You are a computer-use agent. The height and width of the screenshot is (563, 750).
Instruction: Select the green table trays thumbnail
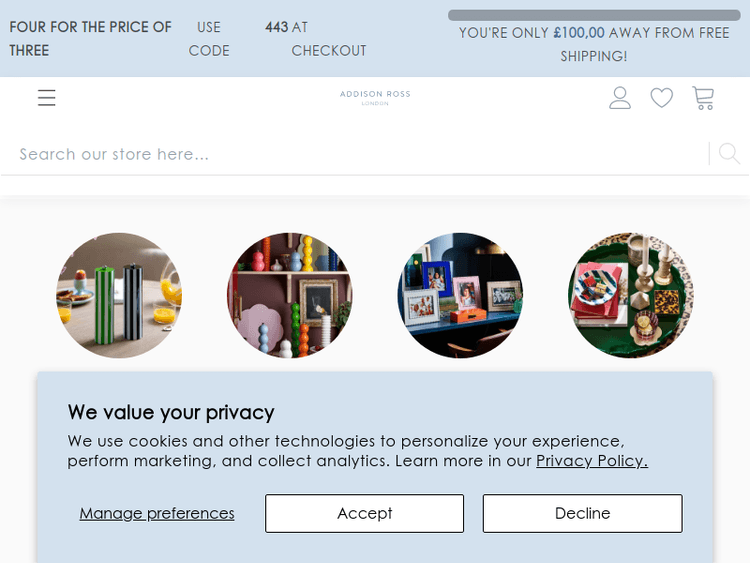(631, 295)
